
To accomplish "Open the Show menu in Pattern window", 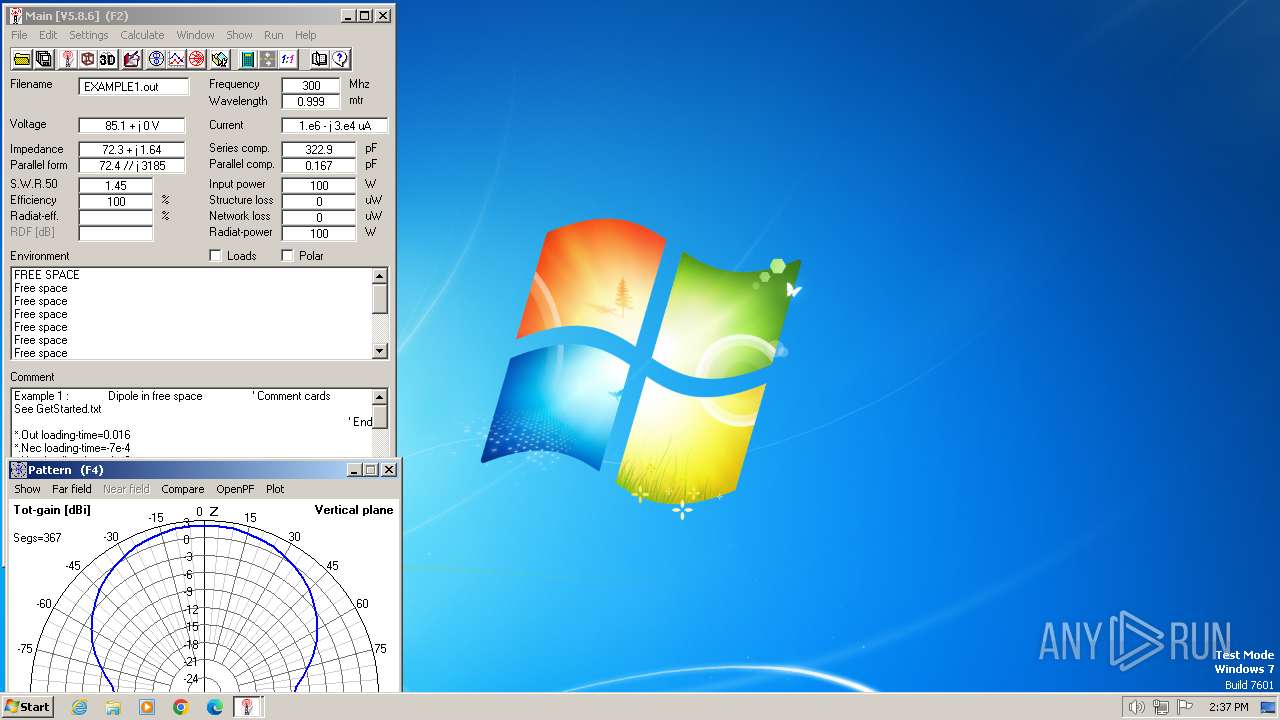I will (27, 489).
